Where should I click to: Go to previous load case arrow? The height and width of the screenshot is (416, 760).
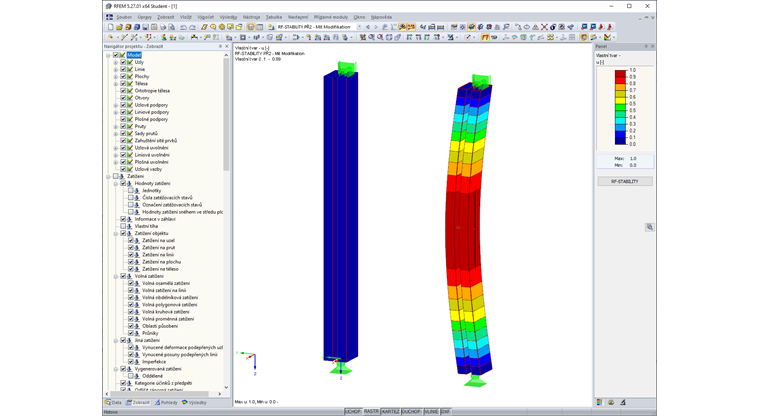click(368, 27)
